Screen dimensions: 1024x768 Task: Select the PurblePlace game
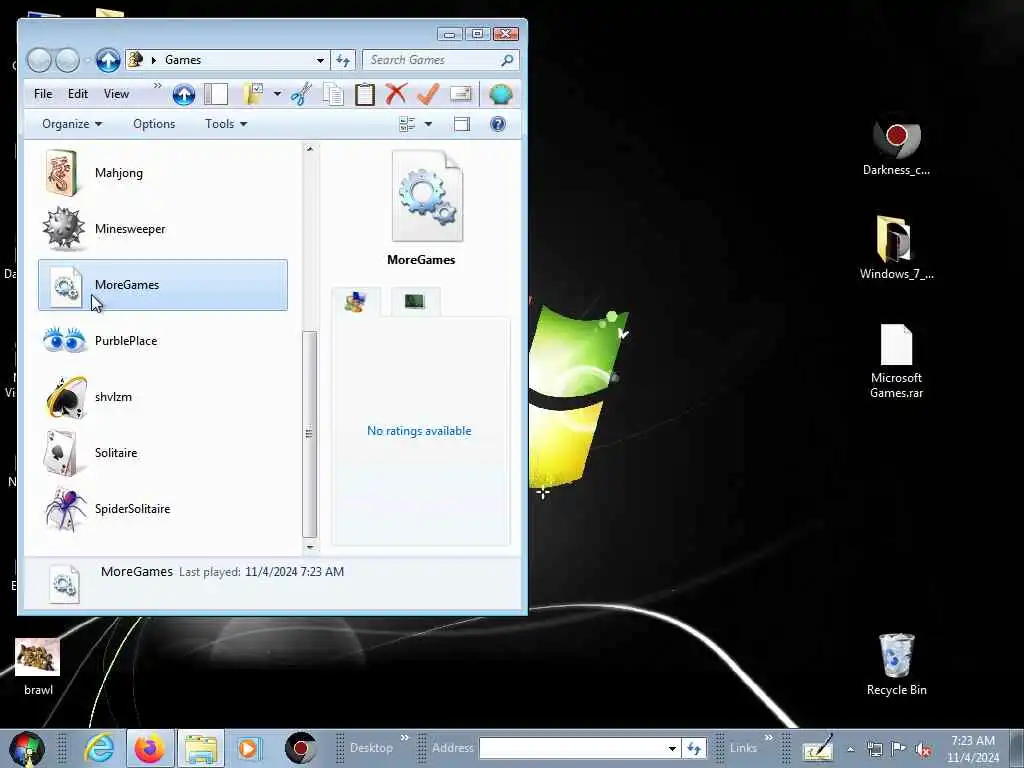[x=163, y=341]
